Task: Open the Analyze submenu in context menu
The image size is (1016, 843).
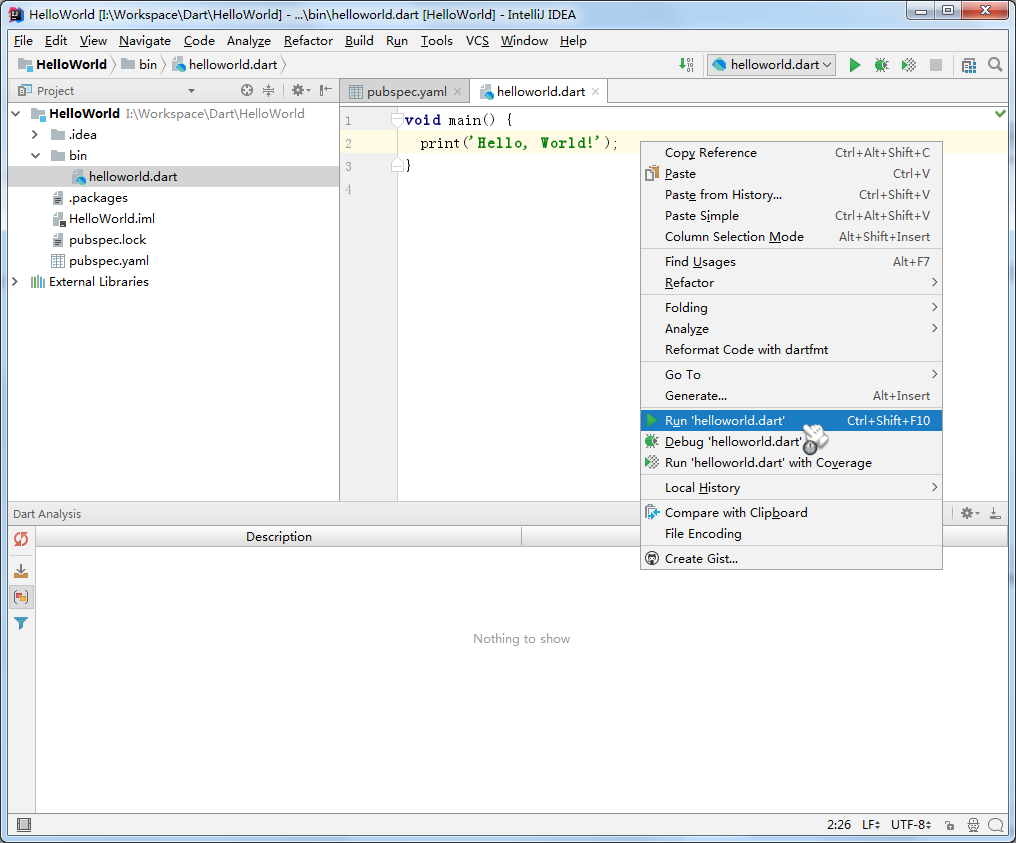Action: point(791,329)
